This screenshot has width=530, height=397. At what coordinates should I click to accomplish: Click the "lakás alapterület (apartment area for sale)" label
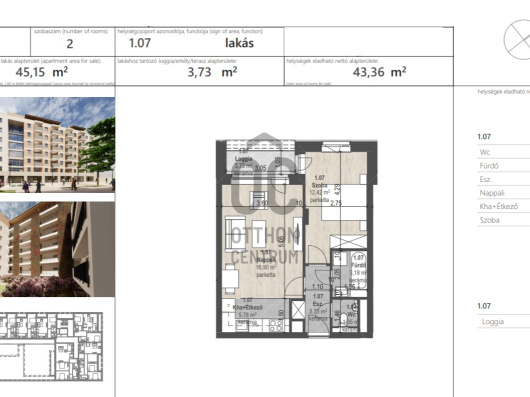coord(51,61)
